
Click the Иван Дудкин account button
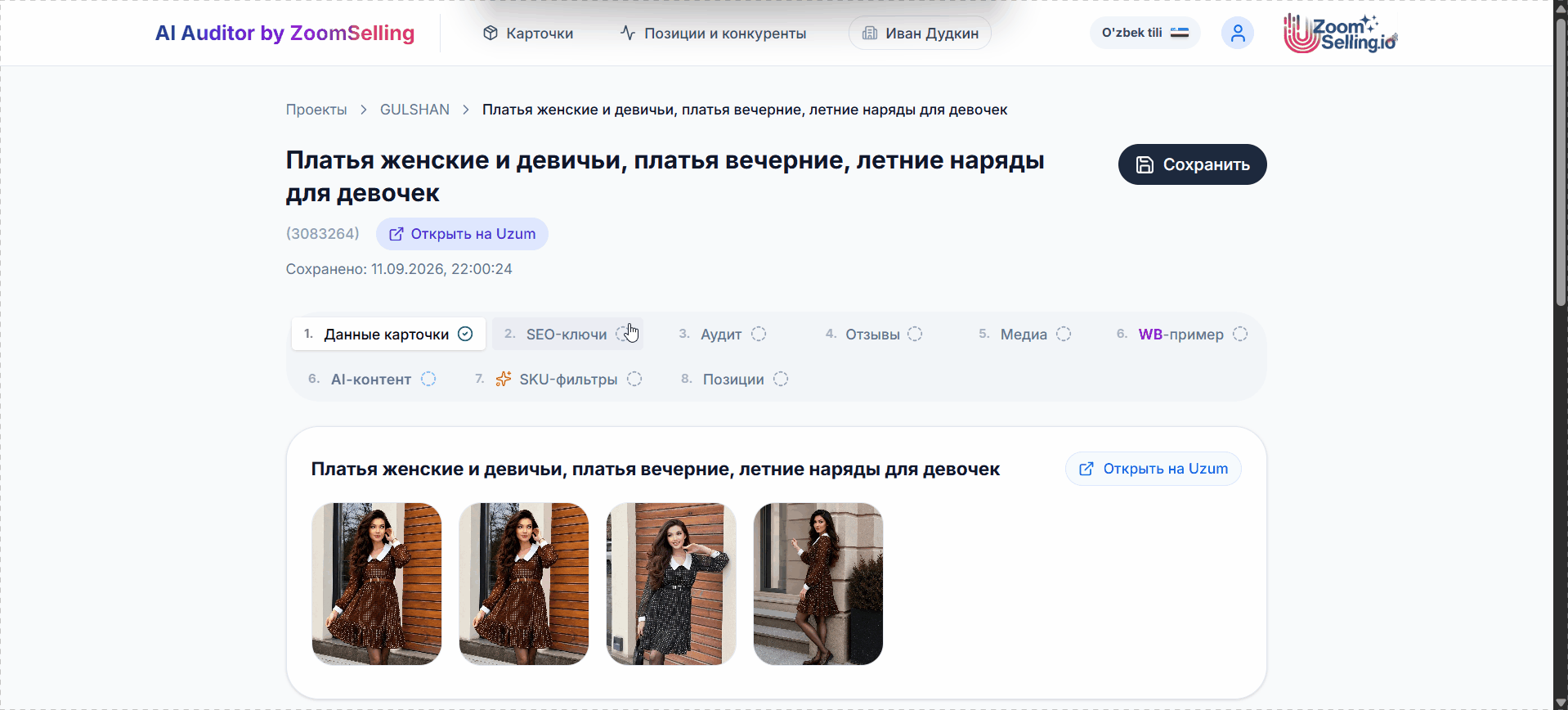pyautogui.click(x=920, y=34)
